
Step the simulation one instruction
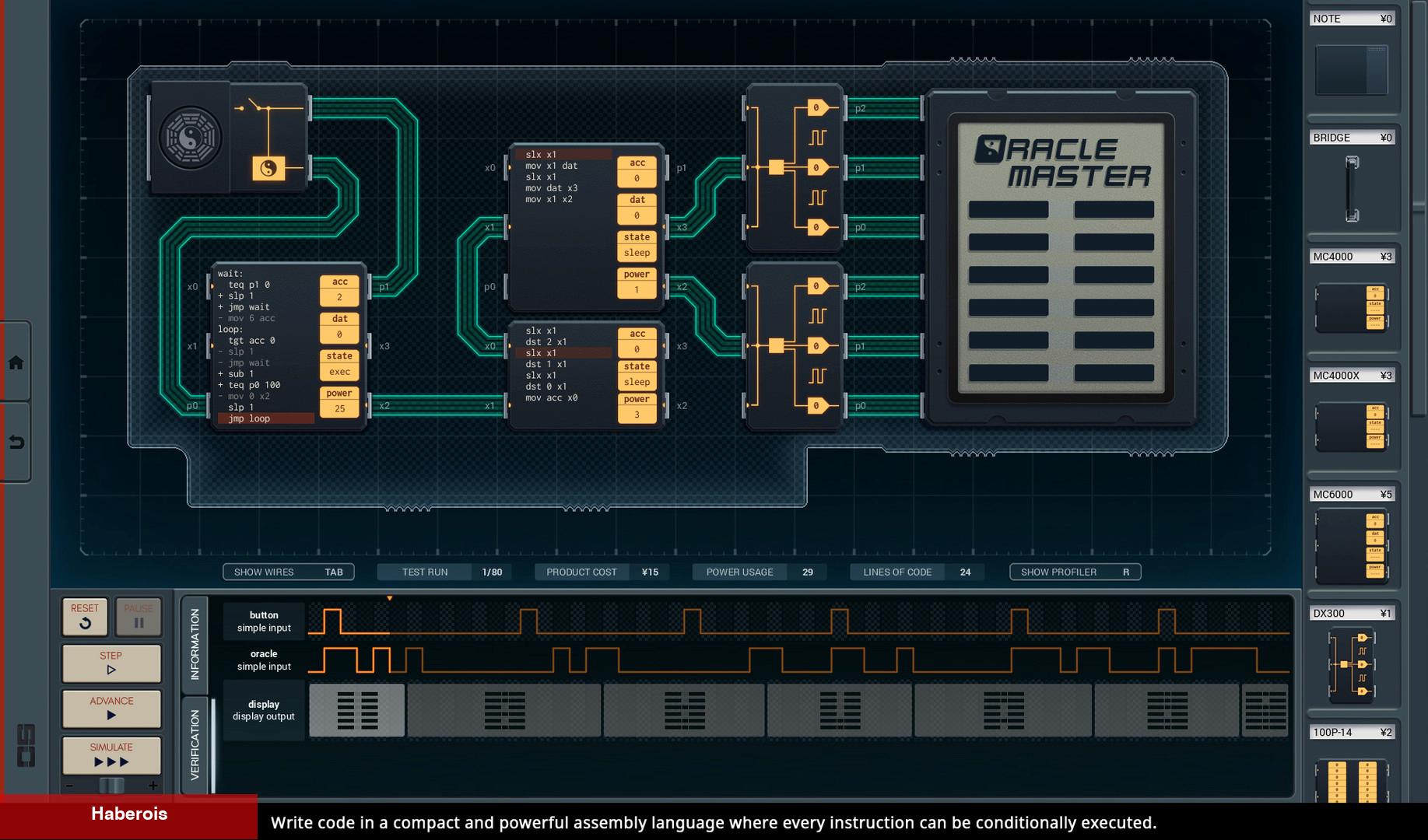coord(111,663)
